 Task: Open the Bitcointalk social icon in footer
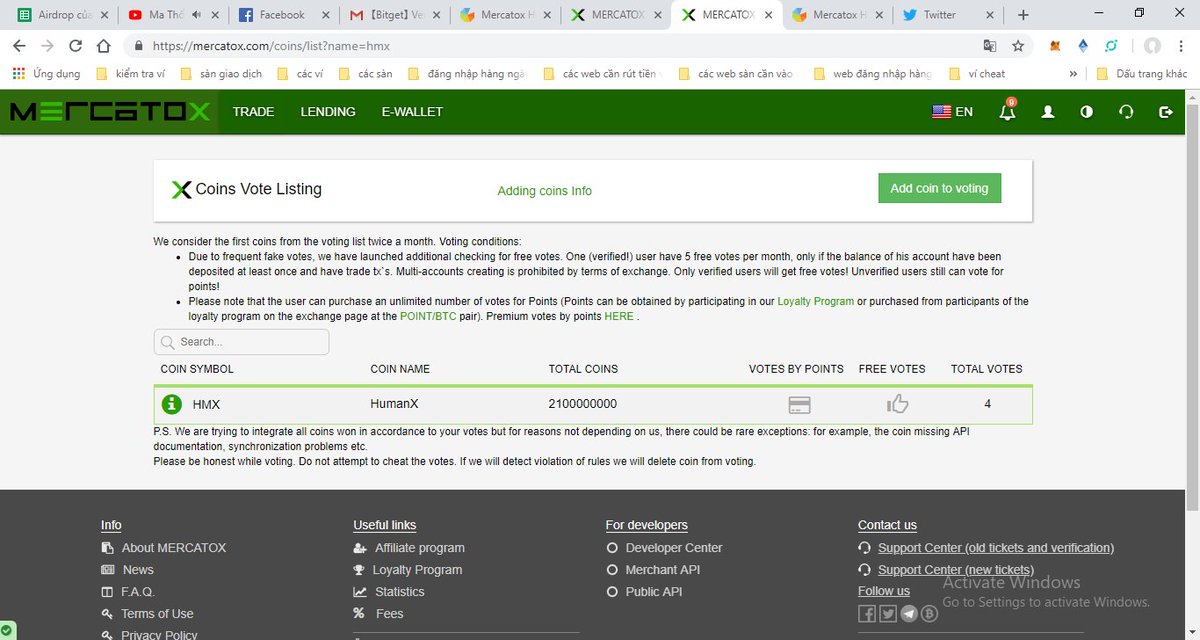tap(929, 614)
